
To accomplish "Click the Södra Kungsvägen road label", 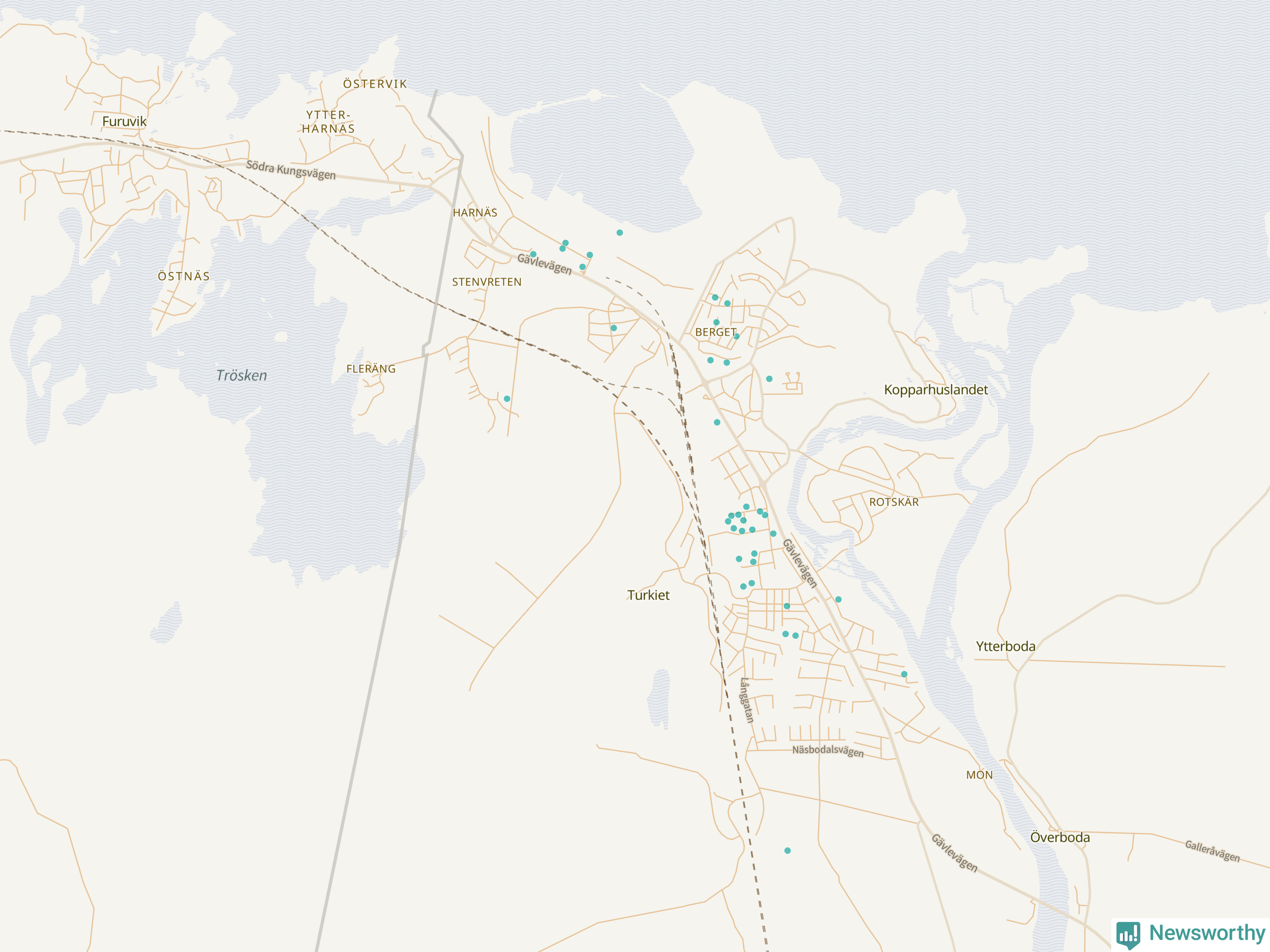I will point(291,170).
